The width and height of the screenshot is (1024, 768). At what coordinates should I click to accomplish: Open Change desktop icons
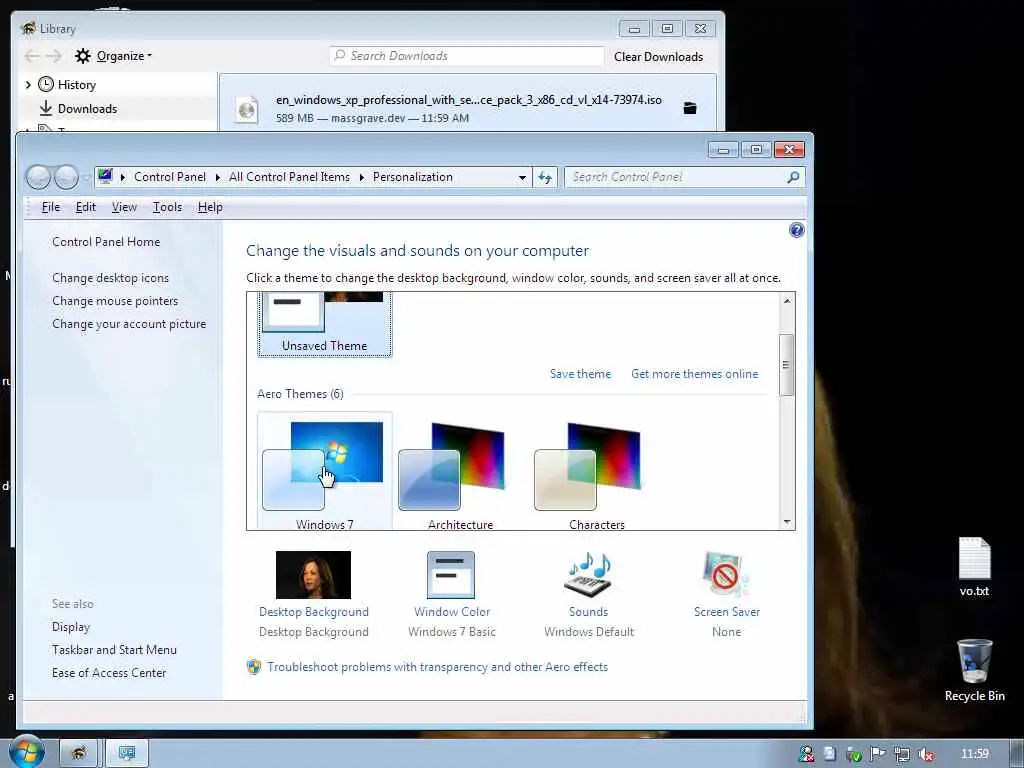pyautogui.click(x=110, y=278)
